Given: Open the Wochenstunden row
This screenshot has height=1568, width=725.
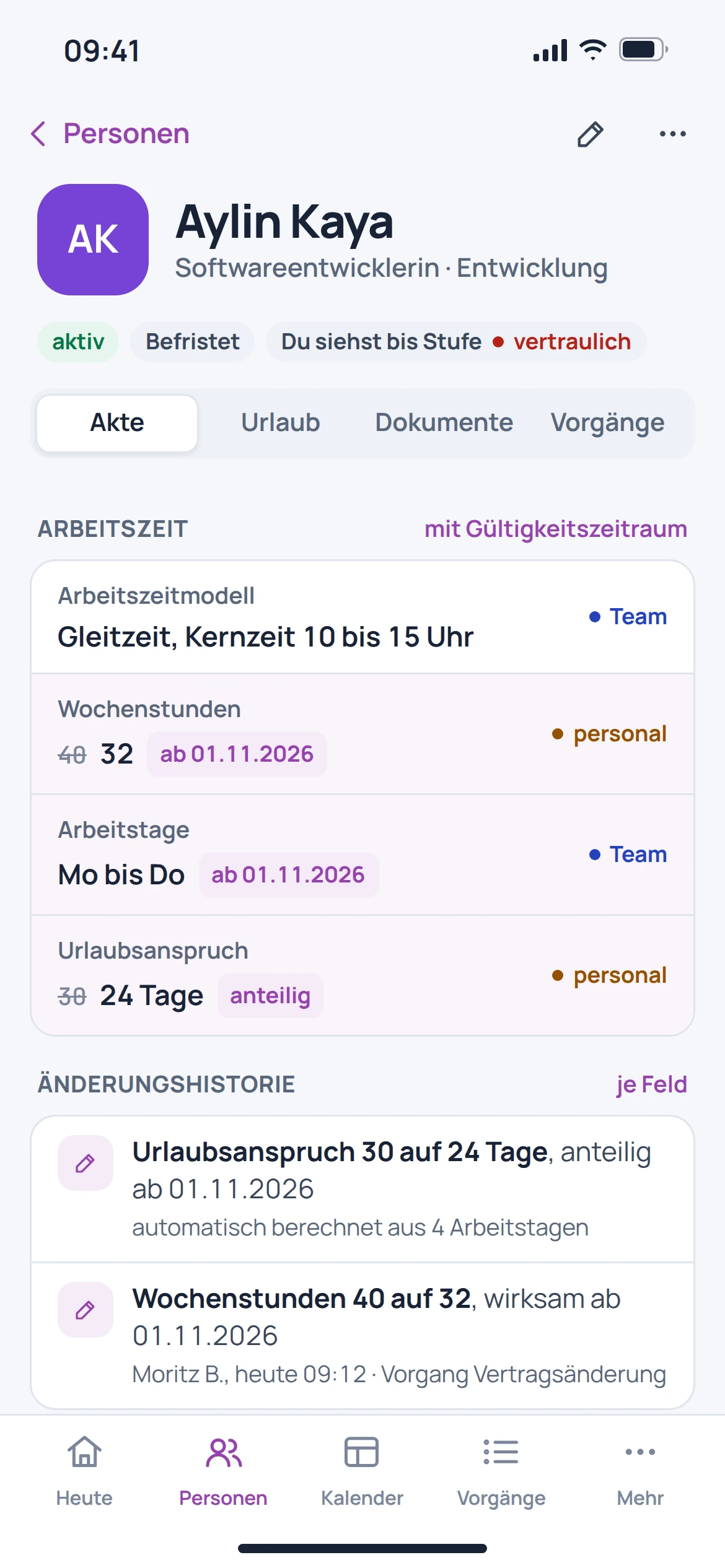Looking at the screenshot, I should coord(362,734).
